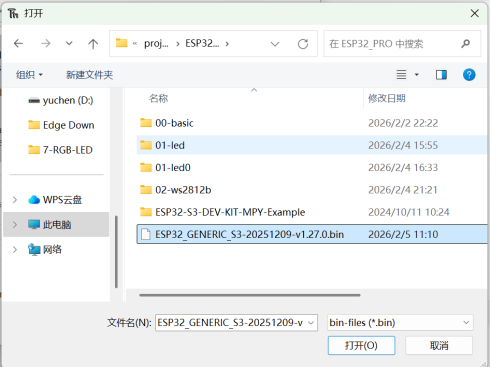491x367 pixels.
Task: Navigate up one folder level
Action: [x=93, y=43]
